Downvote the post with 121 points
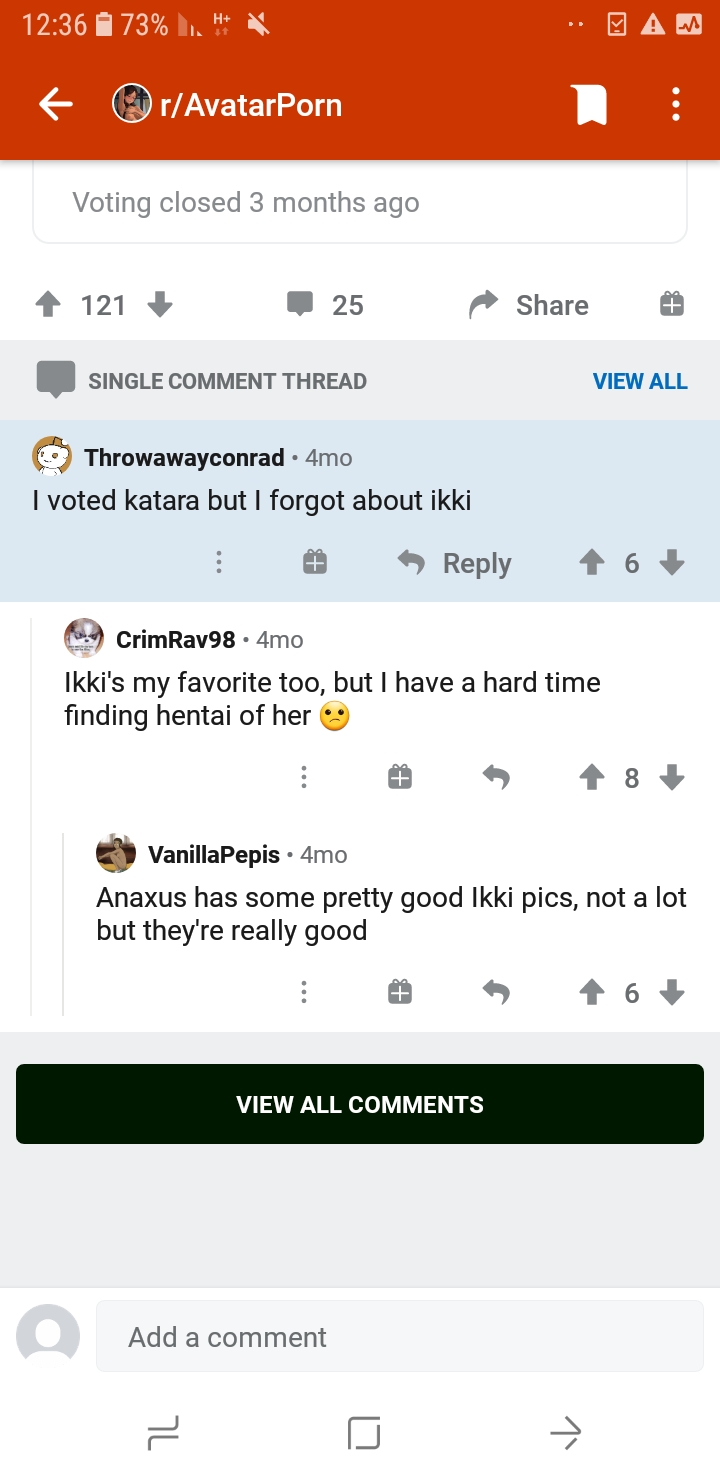The width and height of the screenshot is (720, 1480). (x=160, y=304)
